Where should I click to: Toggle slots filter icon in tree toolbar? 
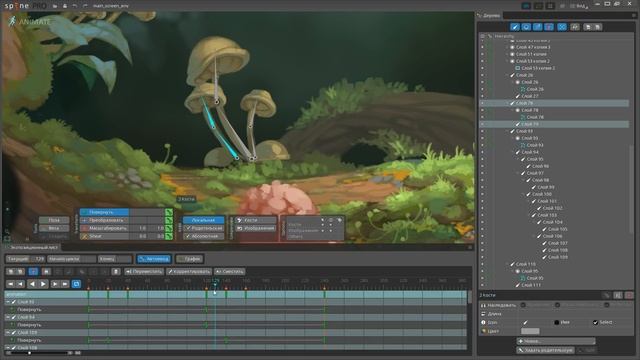pos(526,27)
